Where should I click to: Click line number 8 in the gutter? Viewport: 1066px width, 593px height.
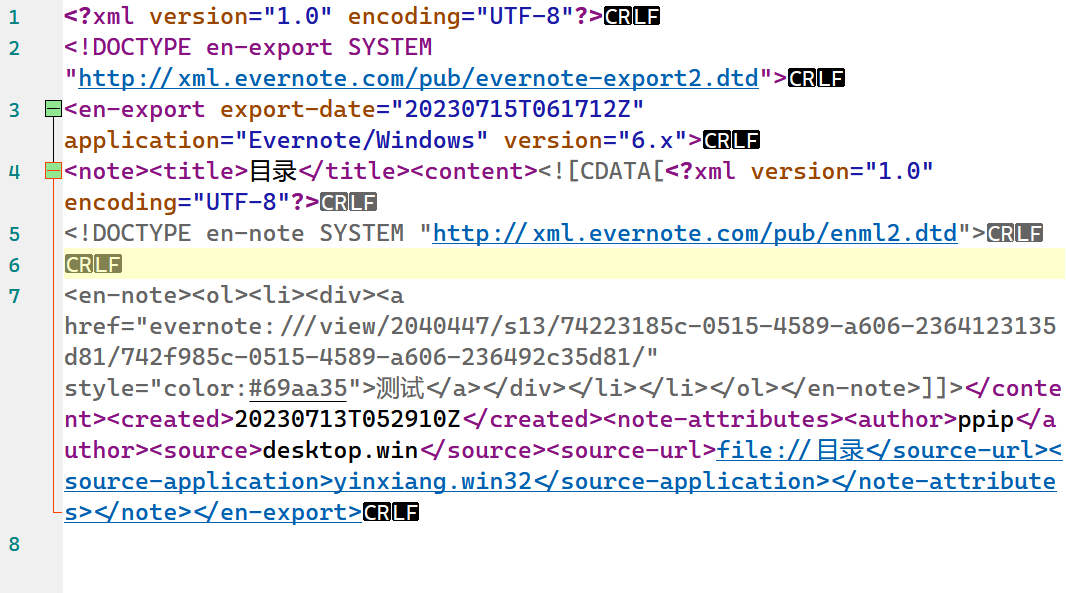point(14,544)
